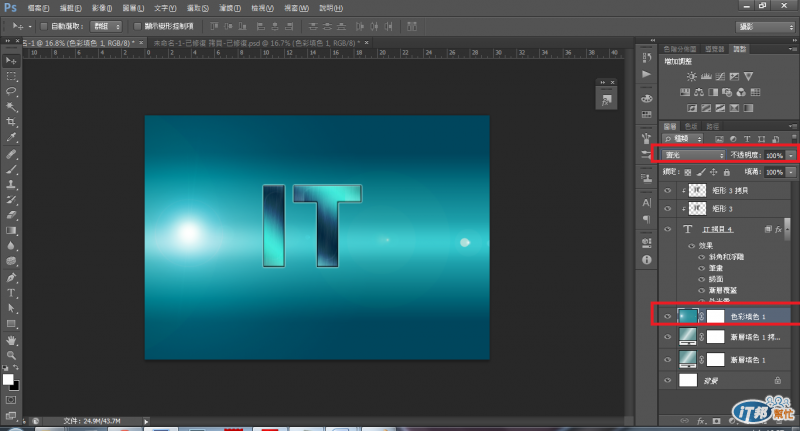This screenshot has width=800, height=431.
Task: Select the Horizontal Type tool
Action: click(11, 293)
